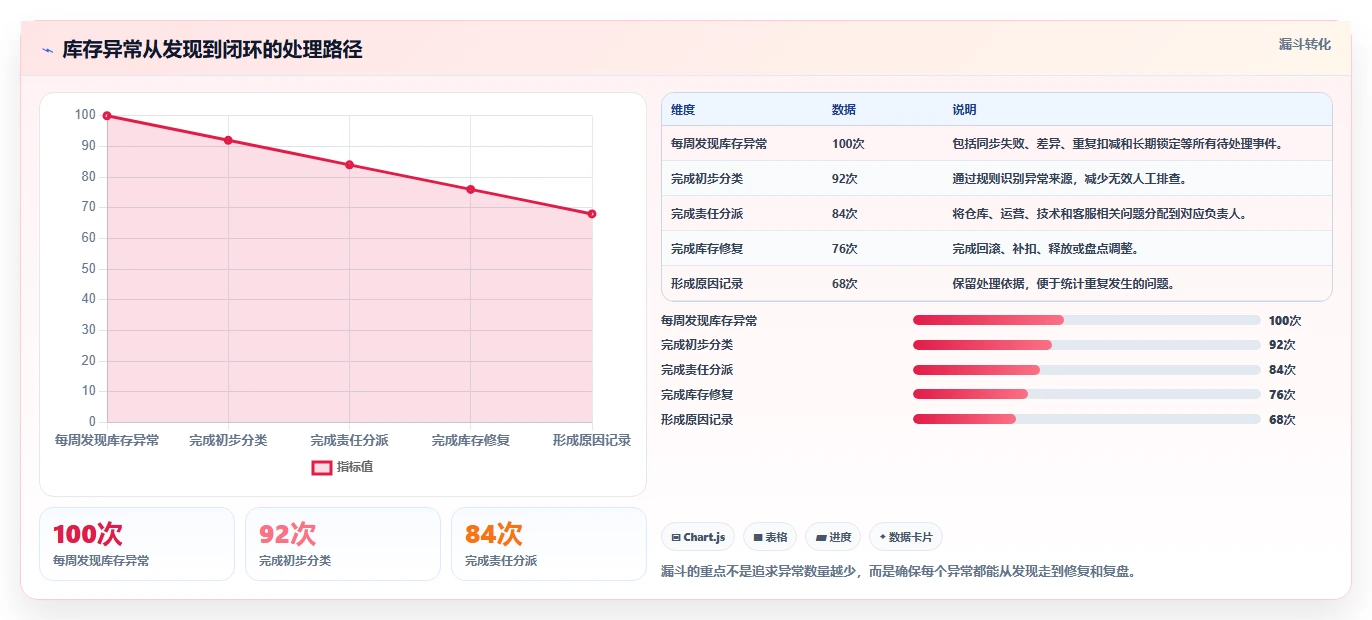Click the 100次 table cell

pos(882,143)
